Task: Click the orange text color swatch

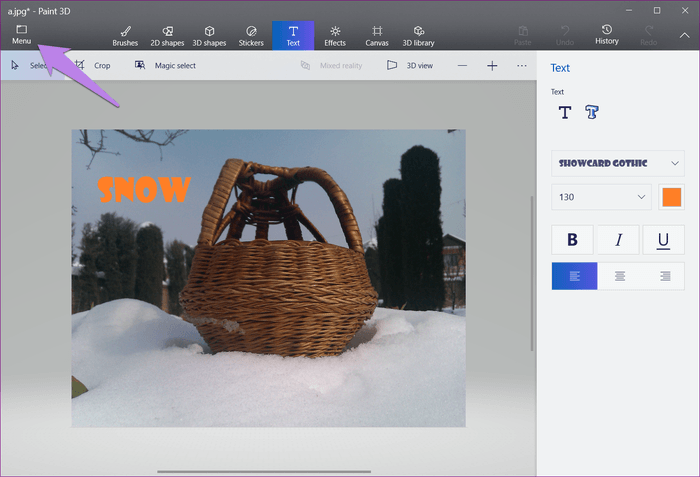Action: (671, 197)
